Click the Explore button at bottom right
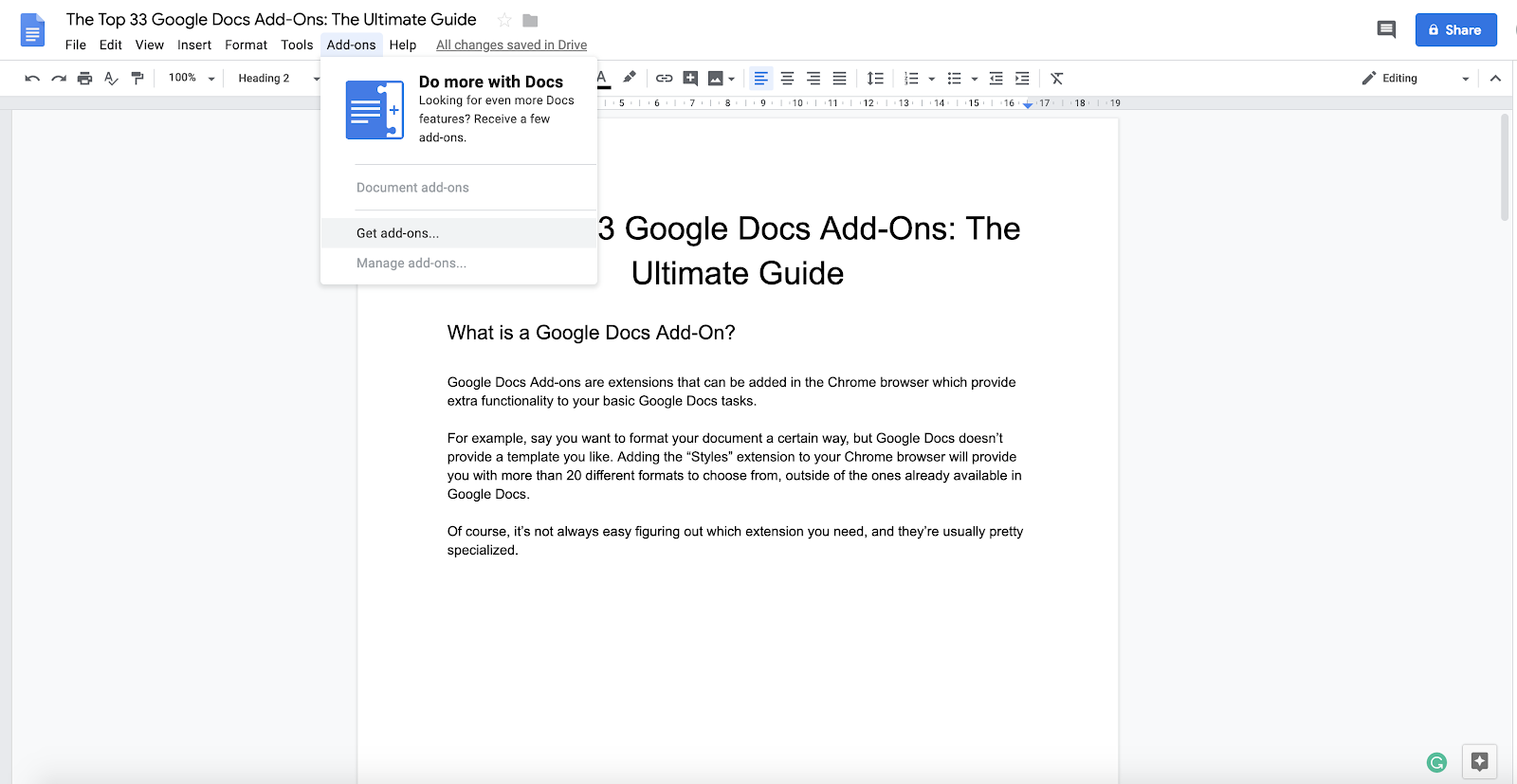Screen dimensions: 1517x784 (1479, 760)
